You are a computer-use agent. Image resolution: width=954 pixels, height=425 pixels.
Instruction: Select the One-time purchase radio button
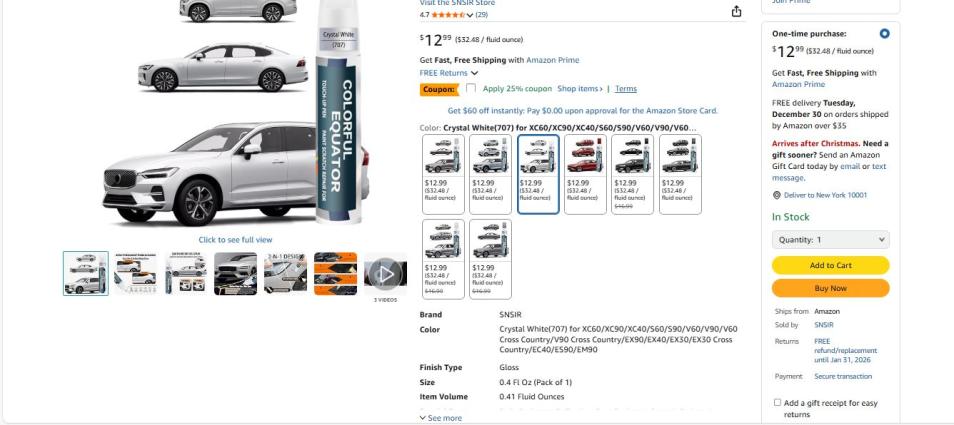pyautogui.click(x=884, y=33)
